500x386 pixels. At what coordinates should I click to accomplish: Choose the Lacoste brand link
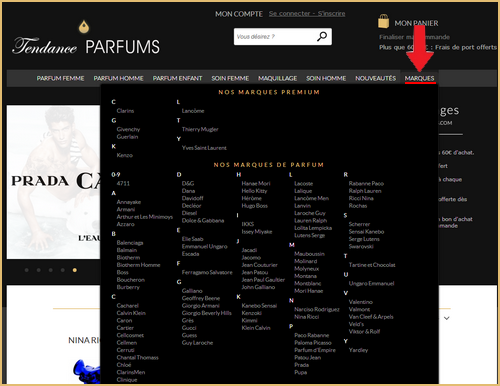click(x=303, y=183)
